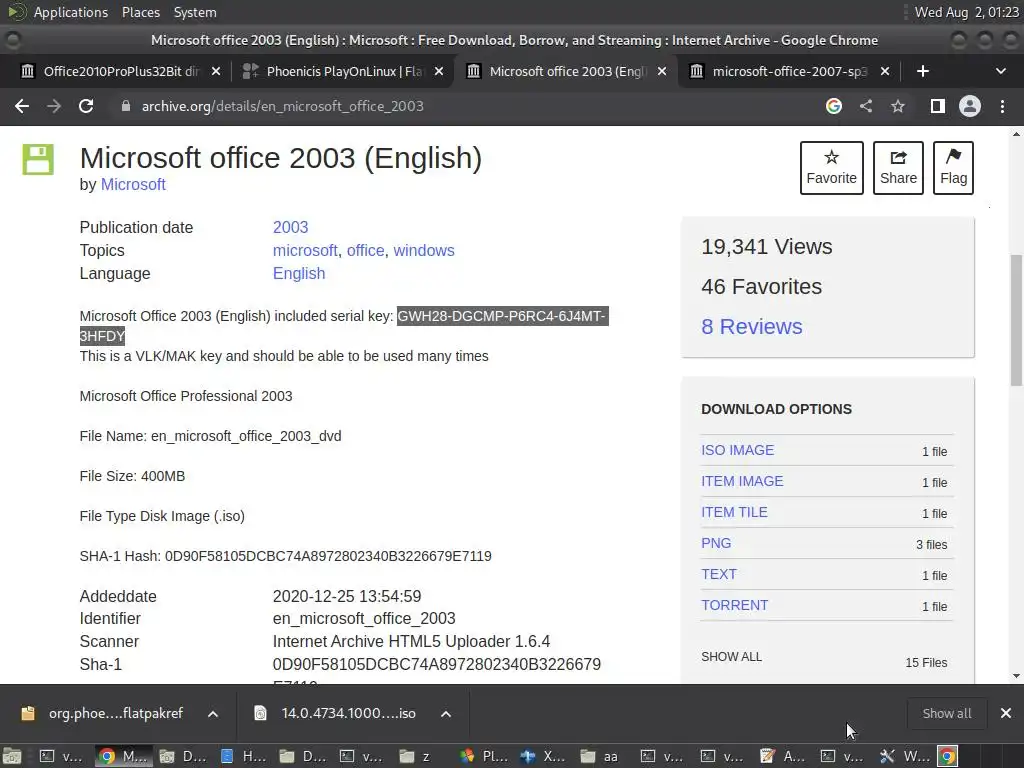Bookmark this page with the star

898,106
